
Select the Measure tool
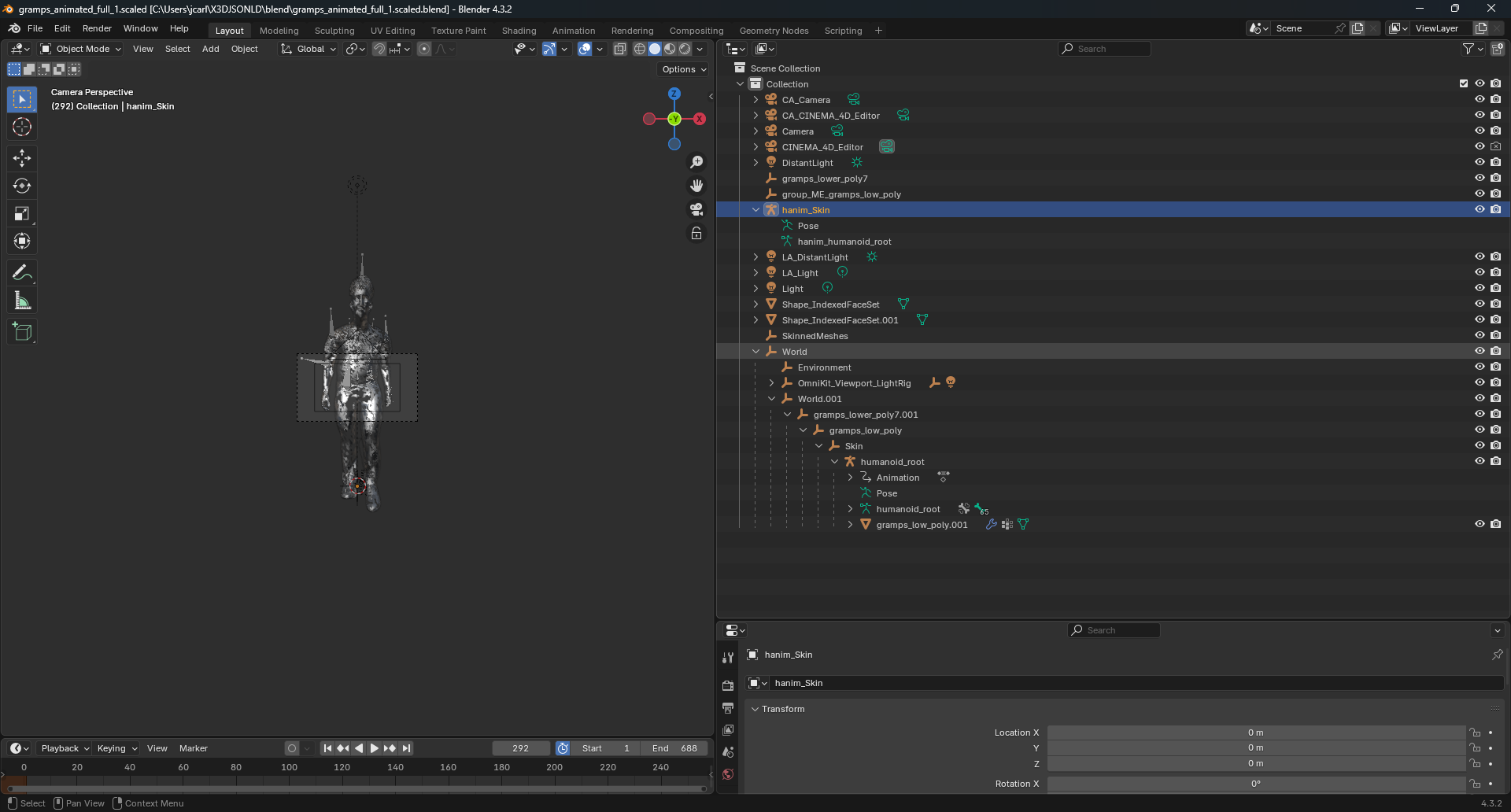(x=22, y=301)
